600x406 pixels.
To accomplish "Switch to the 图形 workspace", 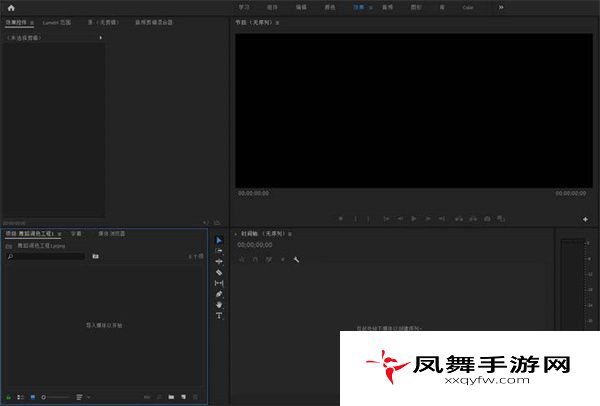I will [x=416, y=7].
